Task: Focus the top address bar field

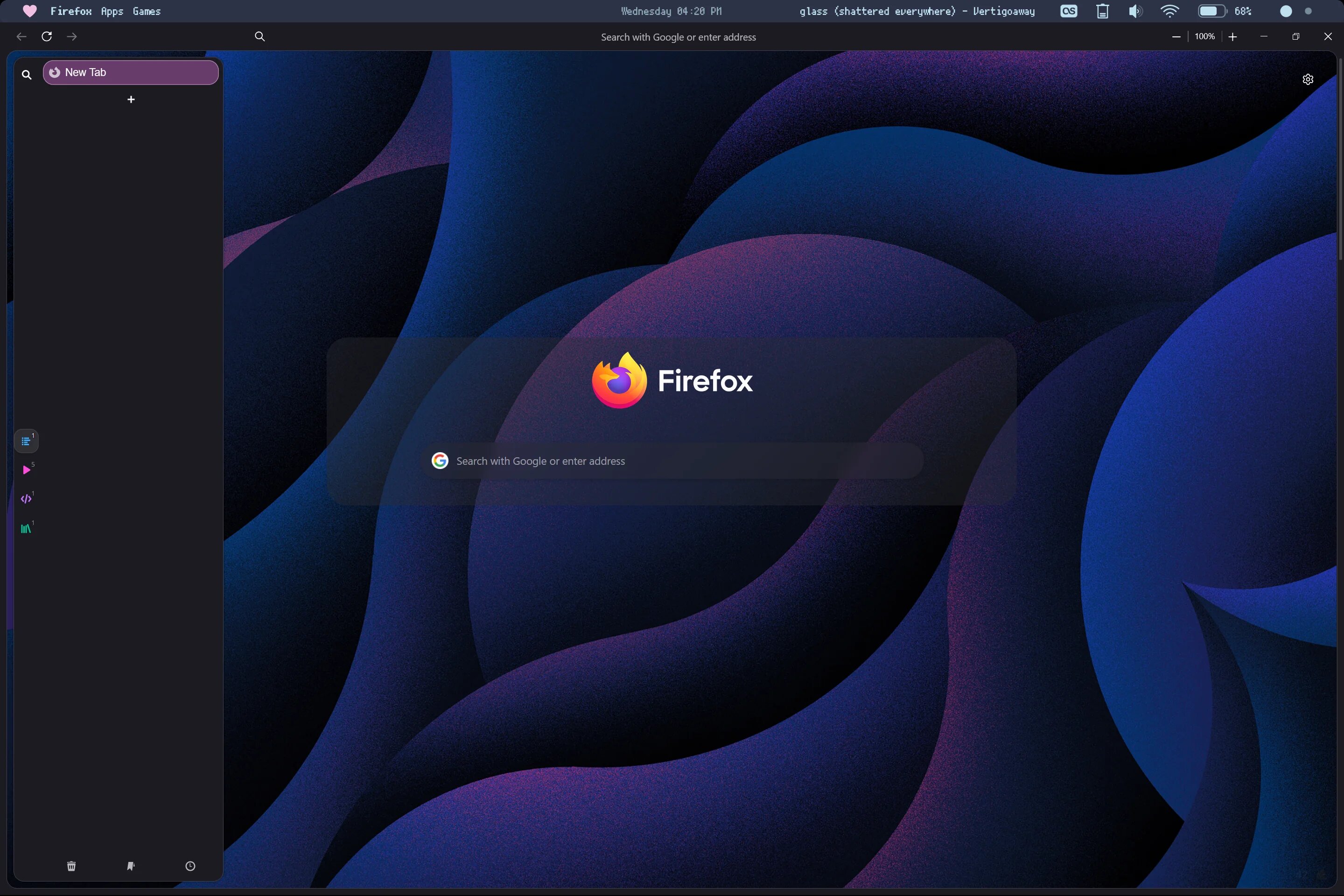Action: coord(678,37)
